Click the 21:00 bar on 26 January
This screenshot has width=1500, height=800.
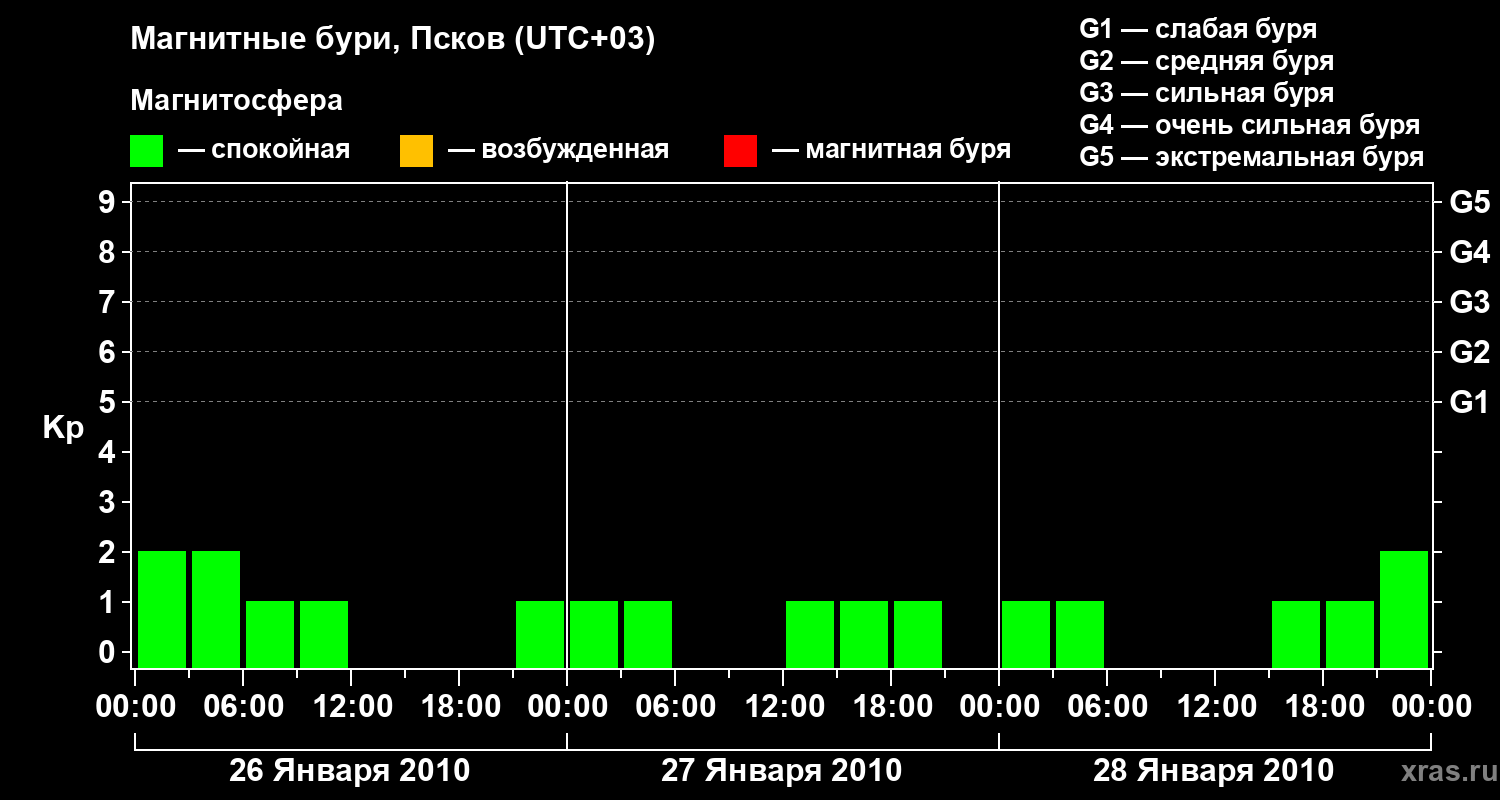pos(540,634)
